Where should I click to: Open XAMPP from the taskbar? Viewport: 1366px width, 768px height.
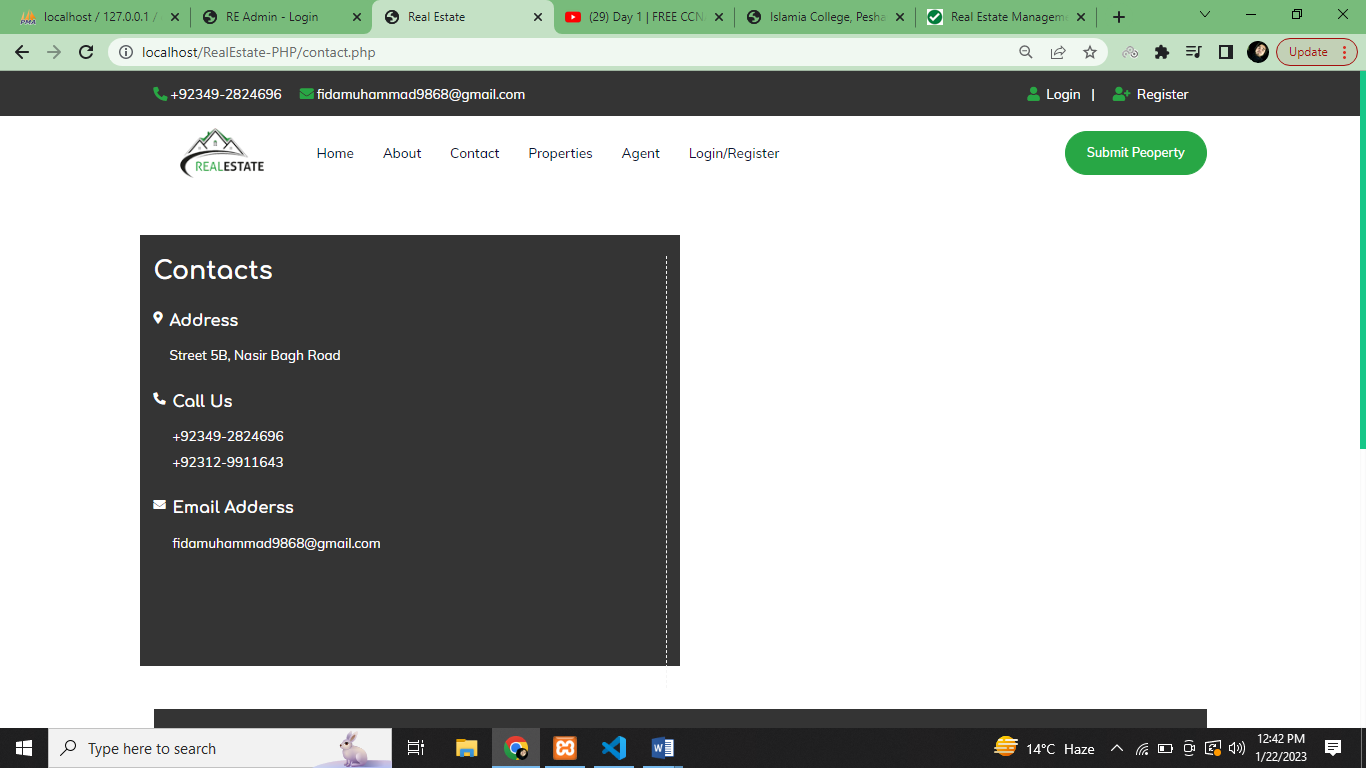pyautogui.click(x=565, y=748)
